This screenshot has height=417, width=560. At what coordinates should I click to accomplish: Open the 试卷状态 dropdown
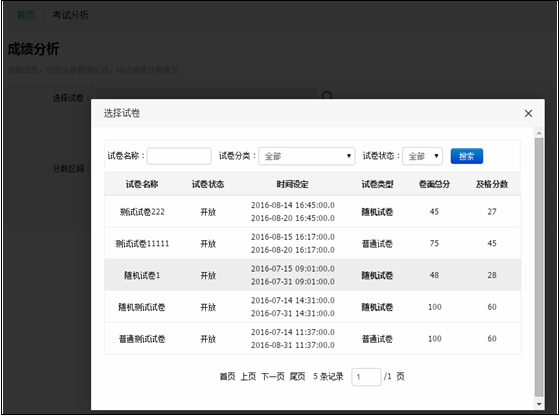click(x=422, y=156)
